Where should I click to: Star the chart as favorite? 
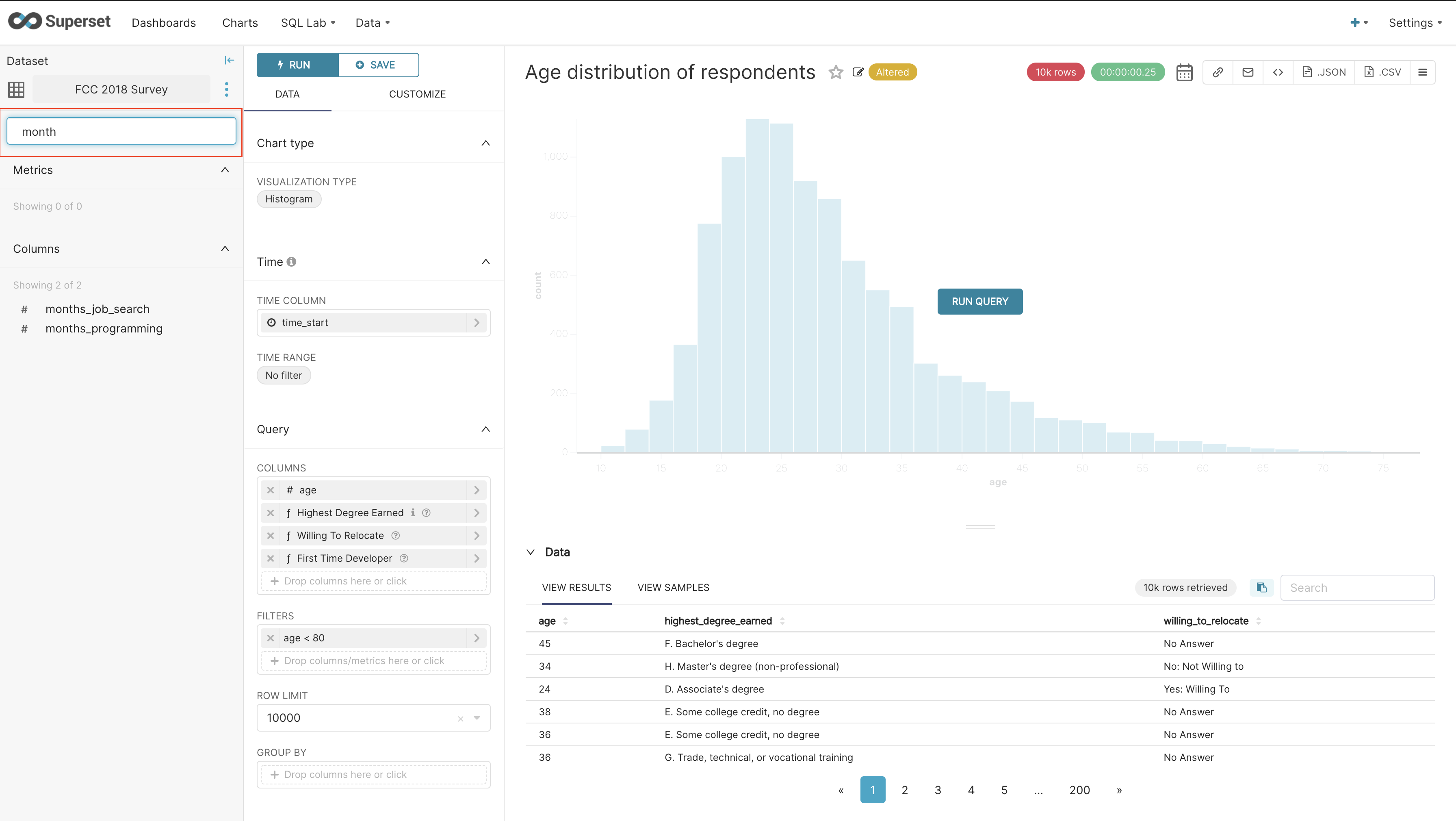[x=835, y=72]
